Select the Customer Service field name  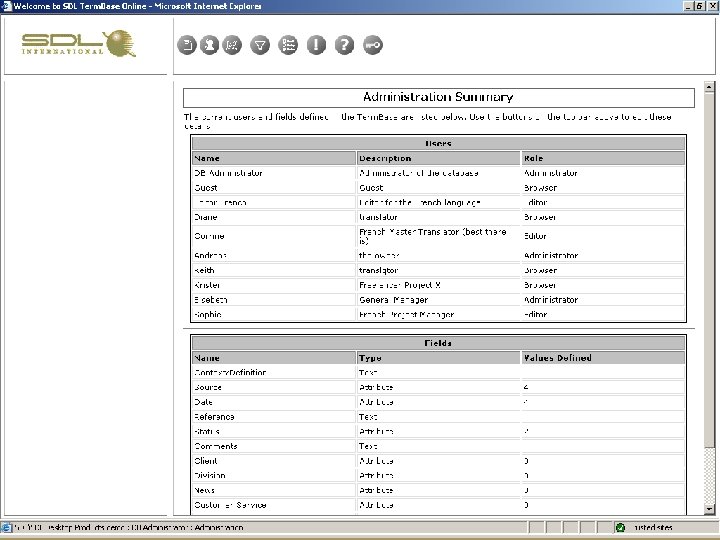pos(231,505)
